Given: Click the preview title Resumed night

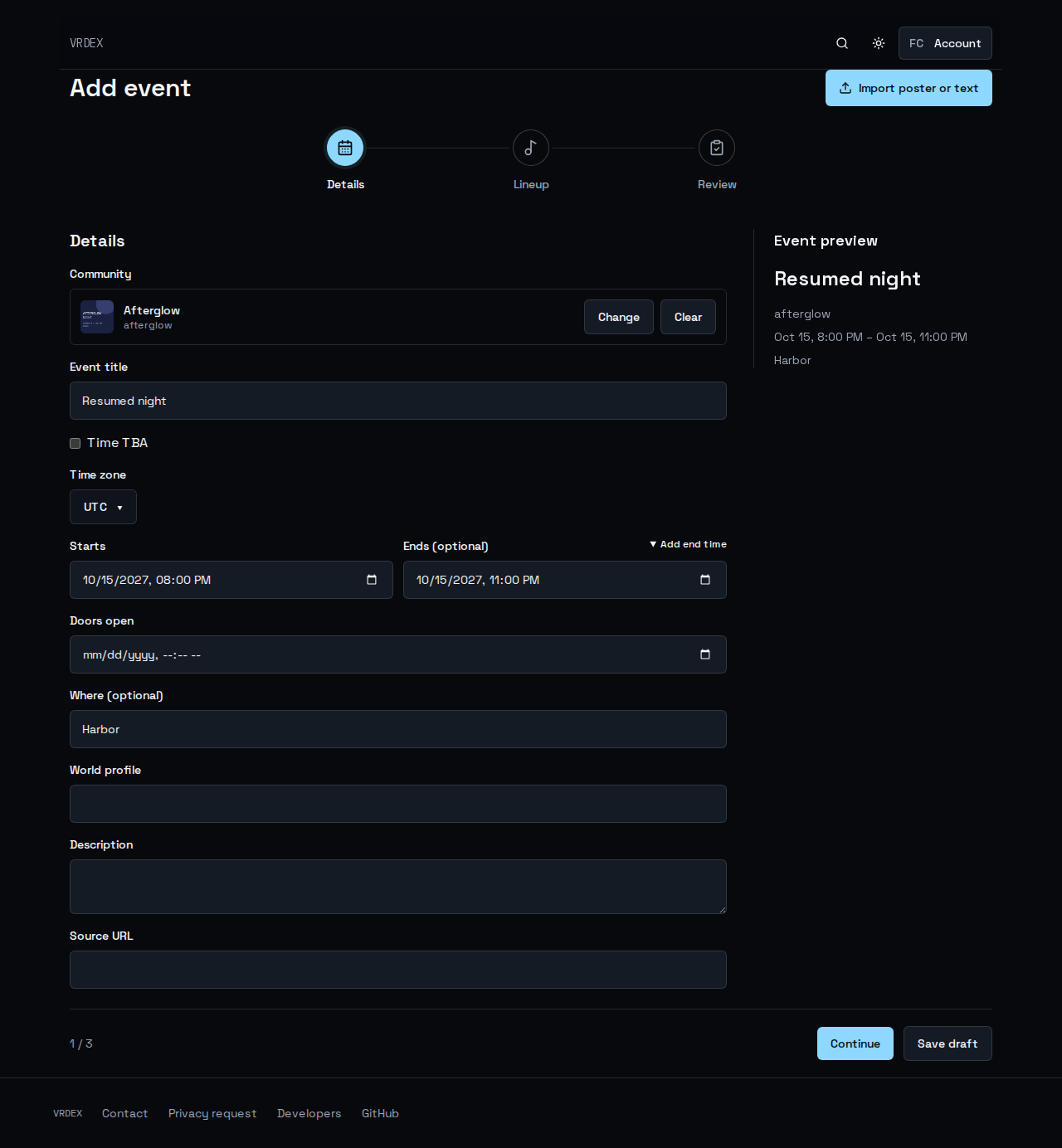Looking at the screenshot, I should (847, 279).
